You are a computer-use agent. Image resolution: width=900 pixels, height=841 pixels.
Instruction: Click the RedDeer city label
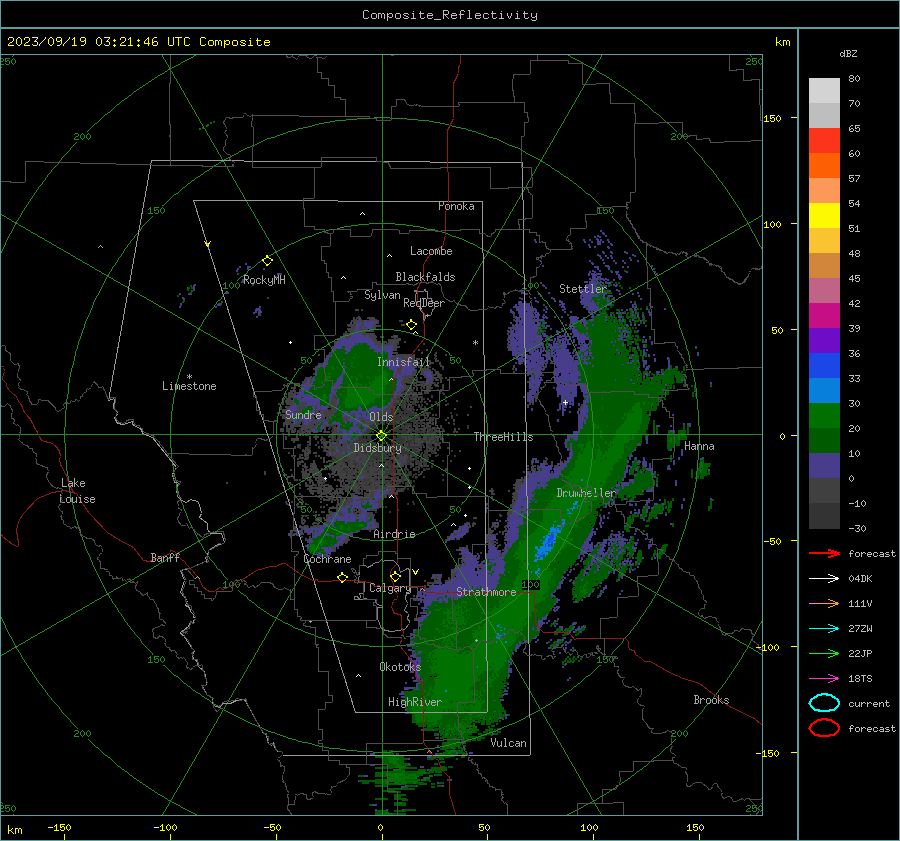[x=424, y=303]
